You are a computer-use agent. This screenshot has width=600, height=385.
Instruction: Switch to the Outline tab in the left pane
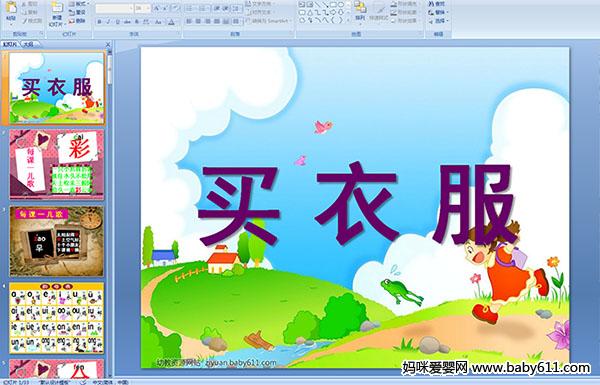[x=28, y=44]
